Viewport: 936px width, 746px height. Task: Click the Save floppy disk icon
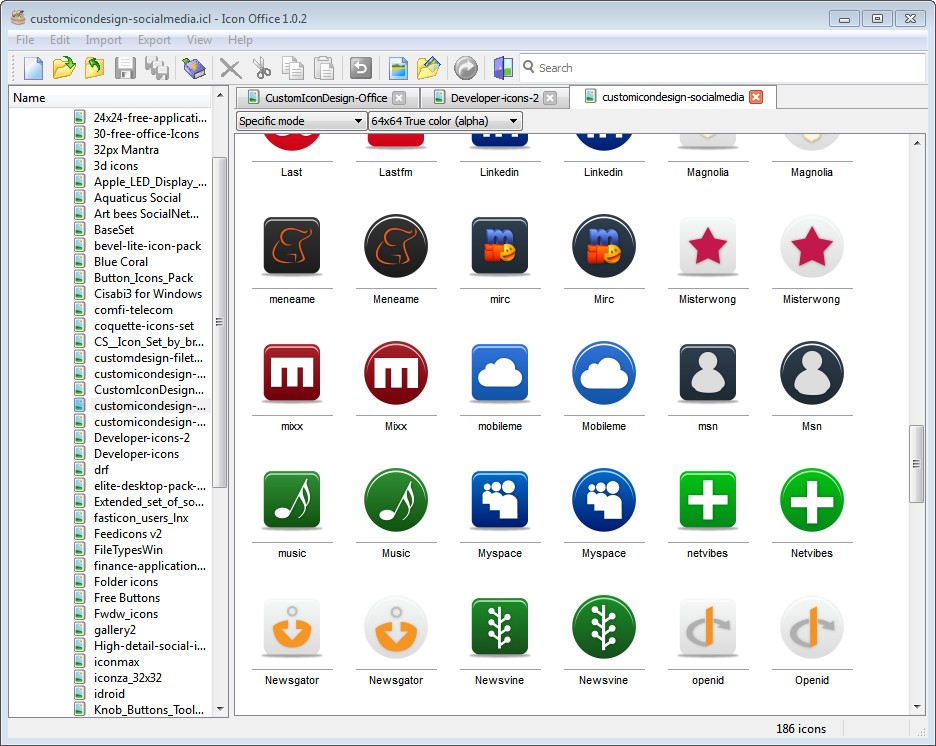click(125, 68)
